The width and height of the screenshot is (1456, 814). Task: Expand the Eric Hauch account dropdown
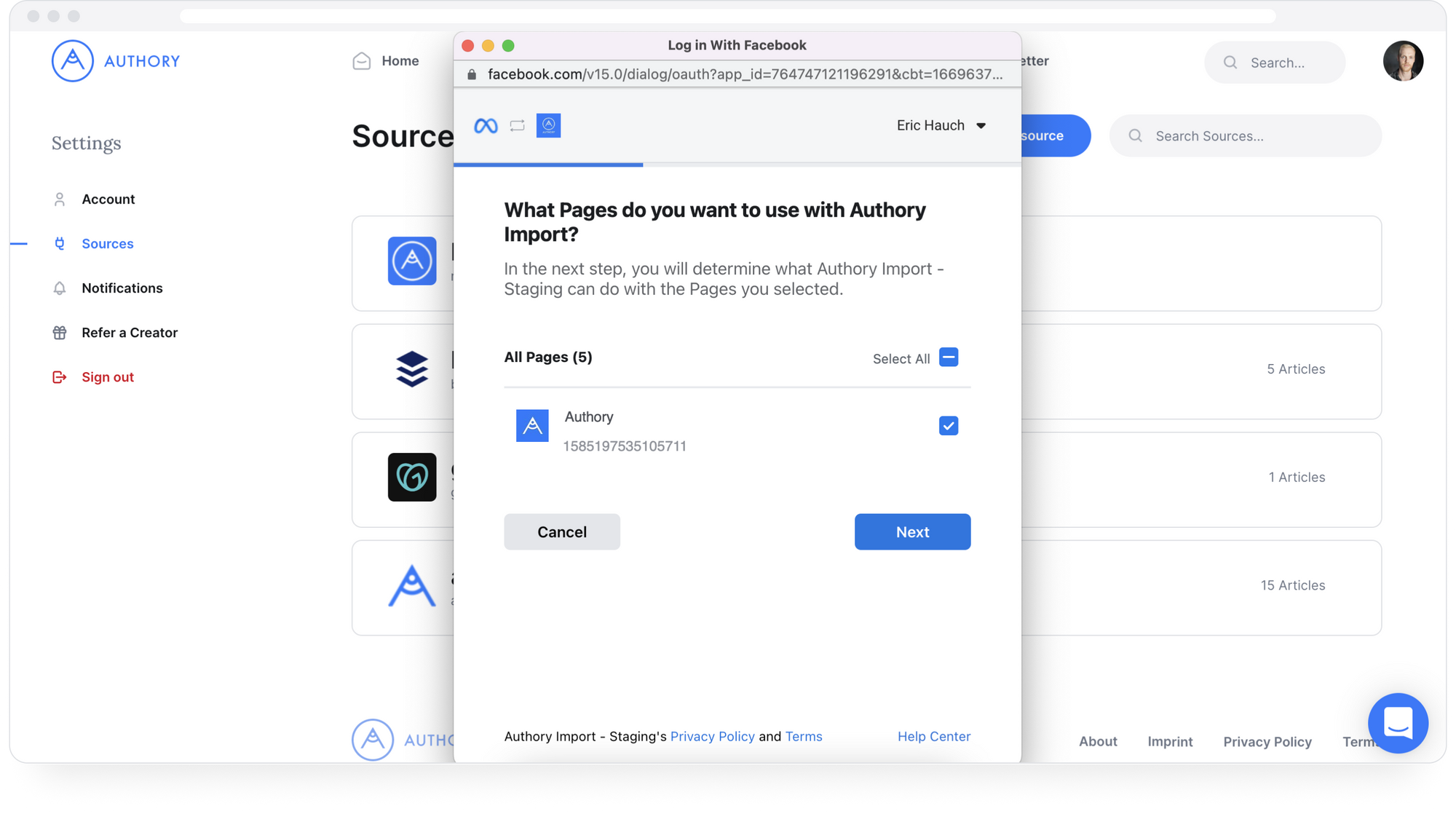pos(941,126)
